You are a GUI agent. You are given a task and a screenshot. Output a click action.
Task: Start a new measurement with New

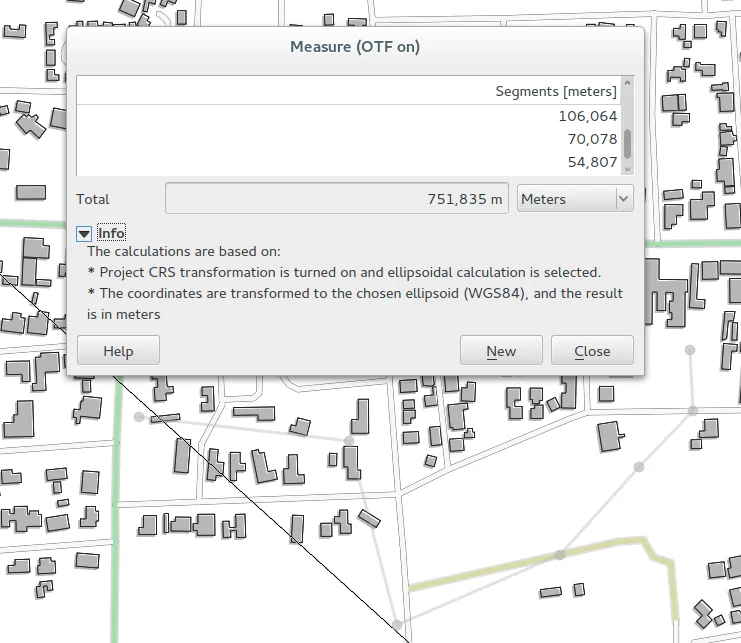(x=501, y=351)
